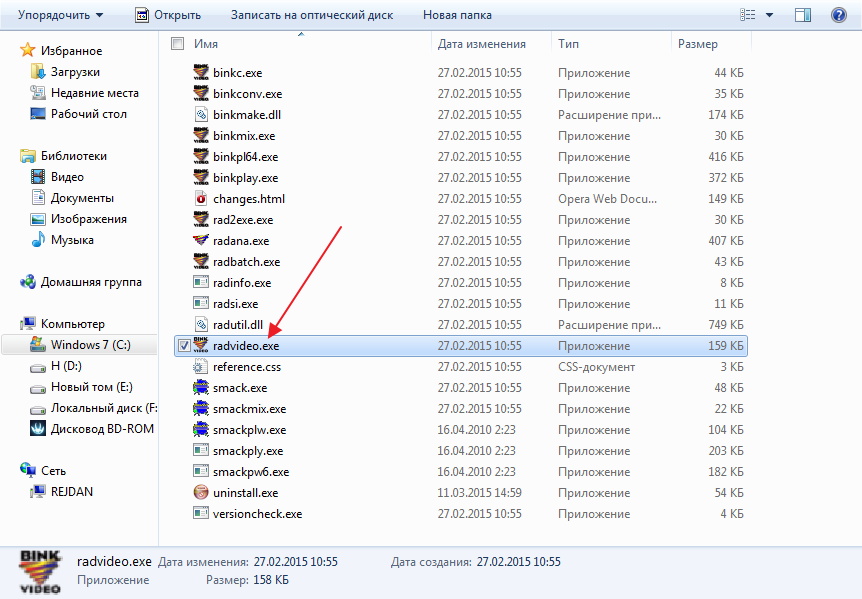This screenshot has height=599, width=862.
Task: Click the radsi.exe icon
Action: pos(201,303)
